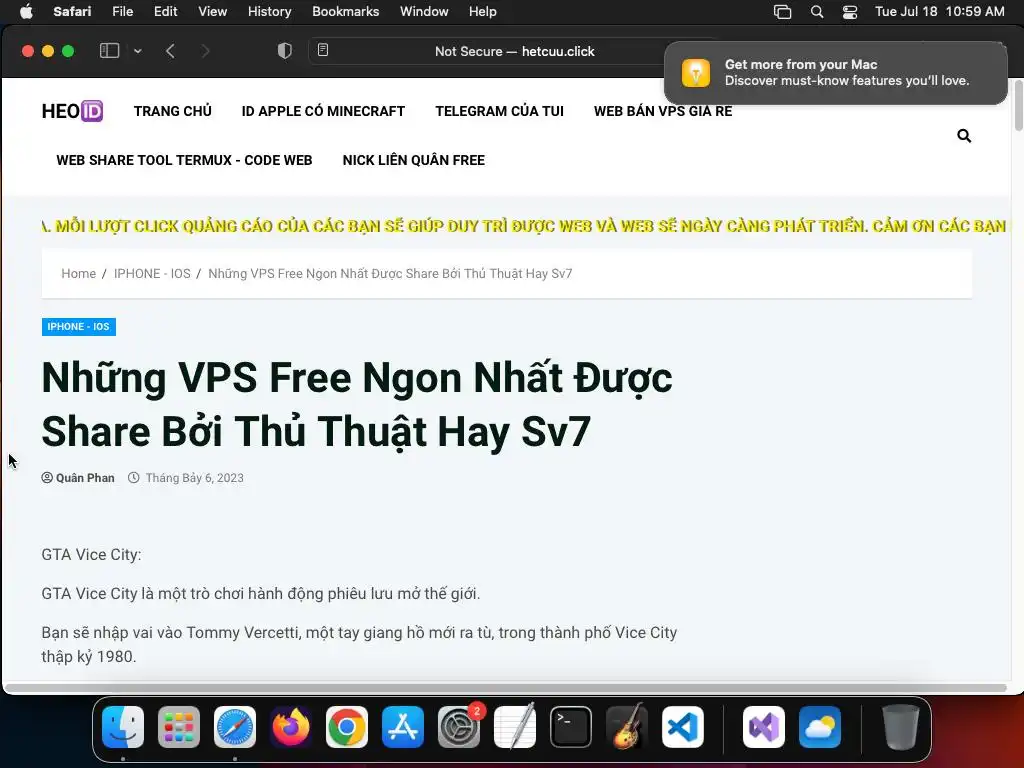Click the Stage Manager menu bar icon

782,12
